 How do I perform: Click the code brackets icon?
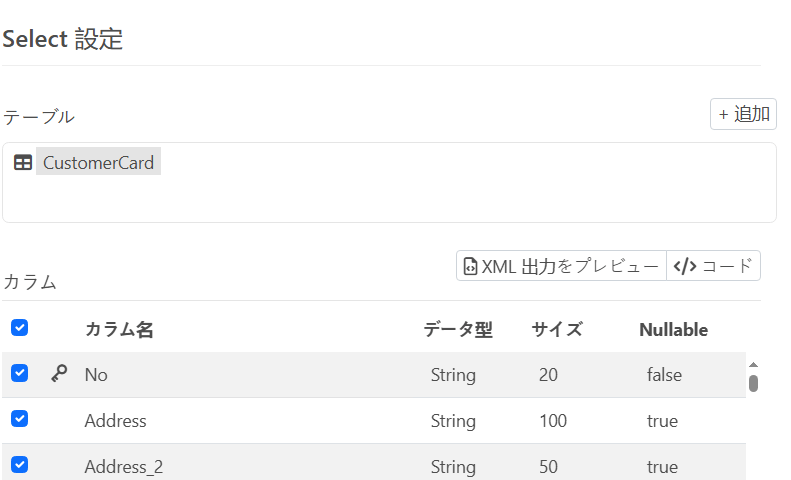pyautogui.click(x=685, y=266)
